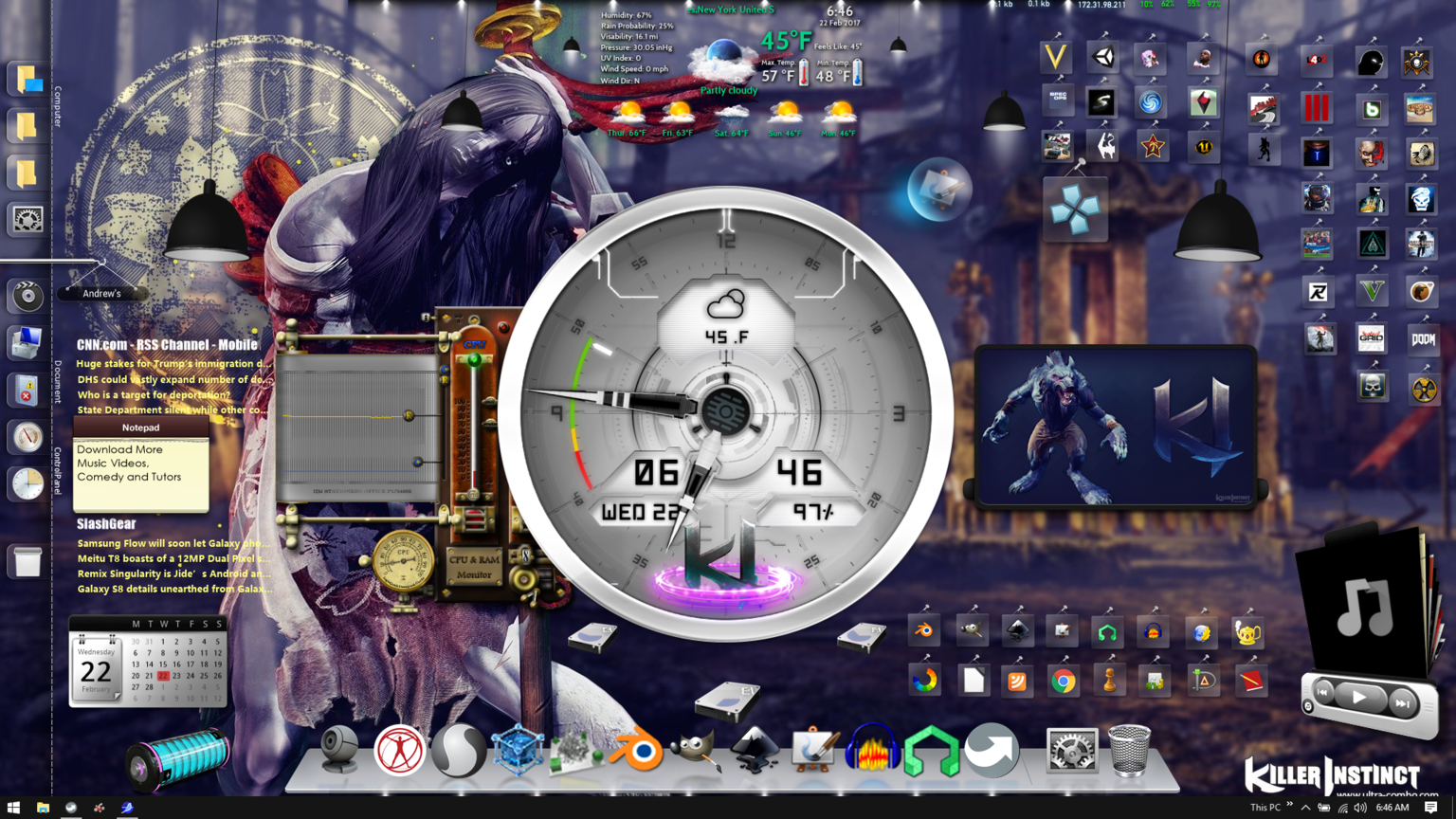The width and height of the screenshot is (1456, 819).
Task: Launch the Unity shortcut
Action: (1103, 58)
